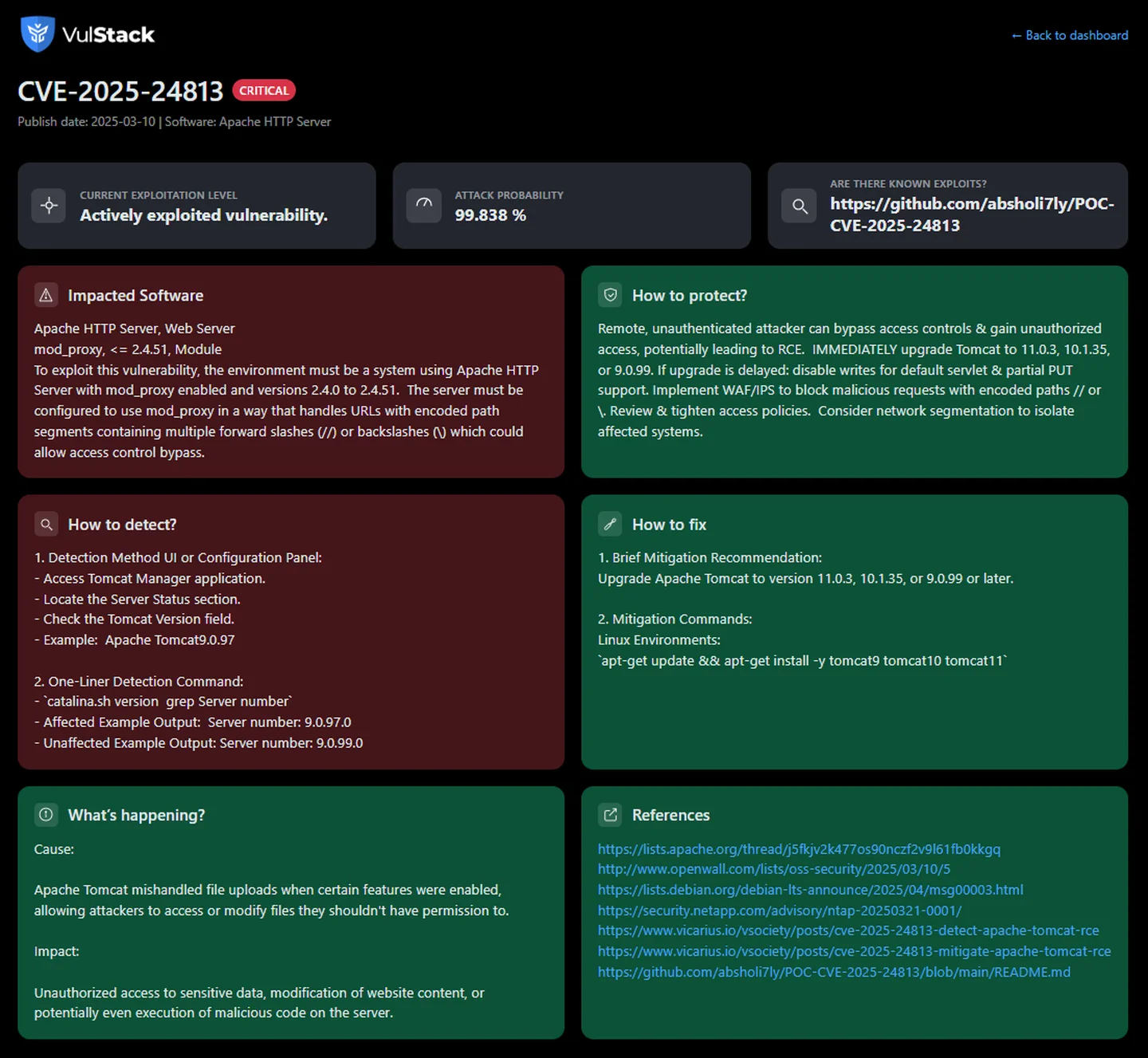The width and height of the screenshot is (1148, 1058).
Task: Click 'Upgrade Apache Tomcat to version' recommendation line
Action: click(x=805, y=578)
